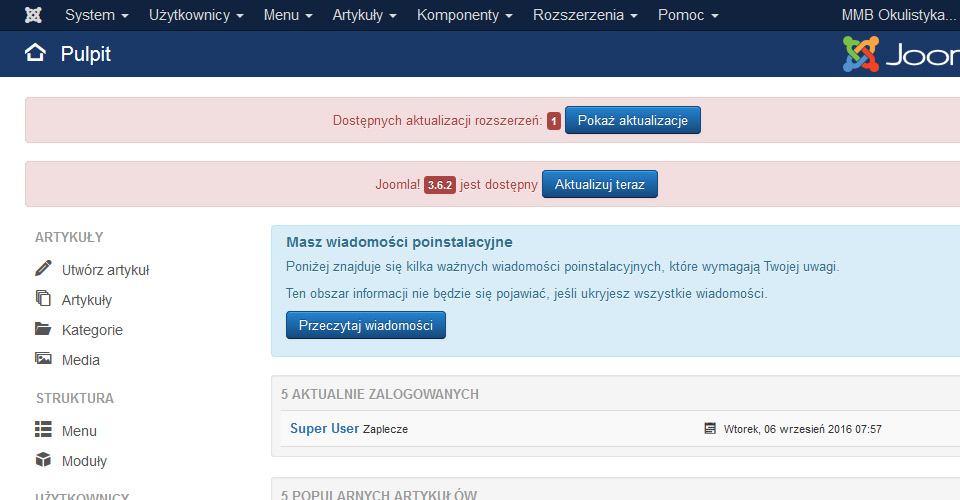This screenshot has width=960, height=500.
Task: Click the pencil icon for Utwórz artykuł
Action: (x=43, y=268)
